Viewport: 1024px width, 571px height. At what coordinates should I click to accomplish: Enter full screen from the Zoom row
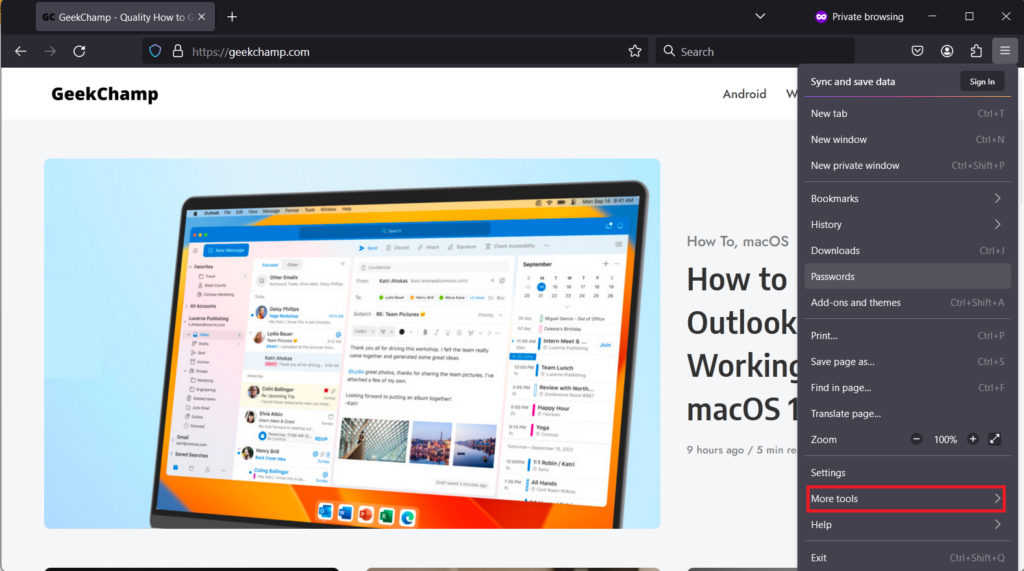994,439
